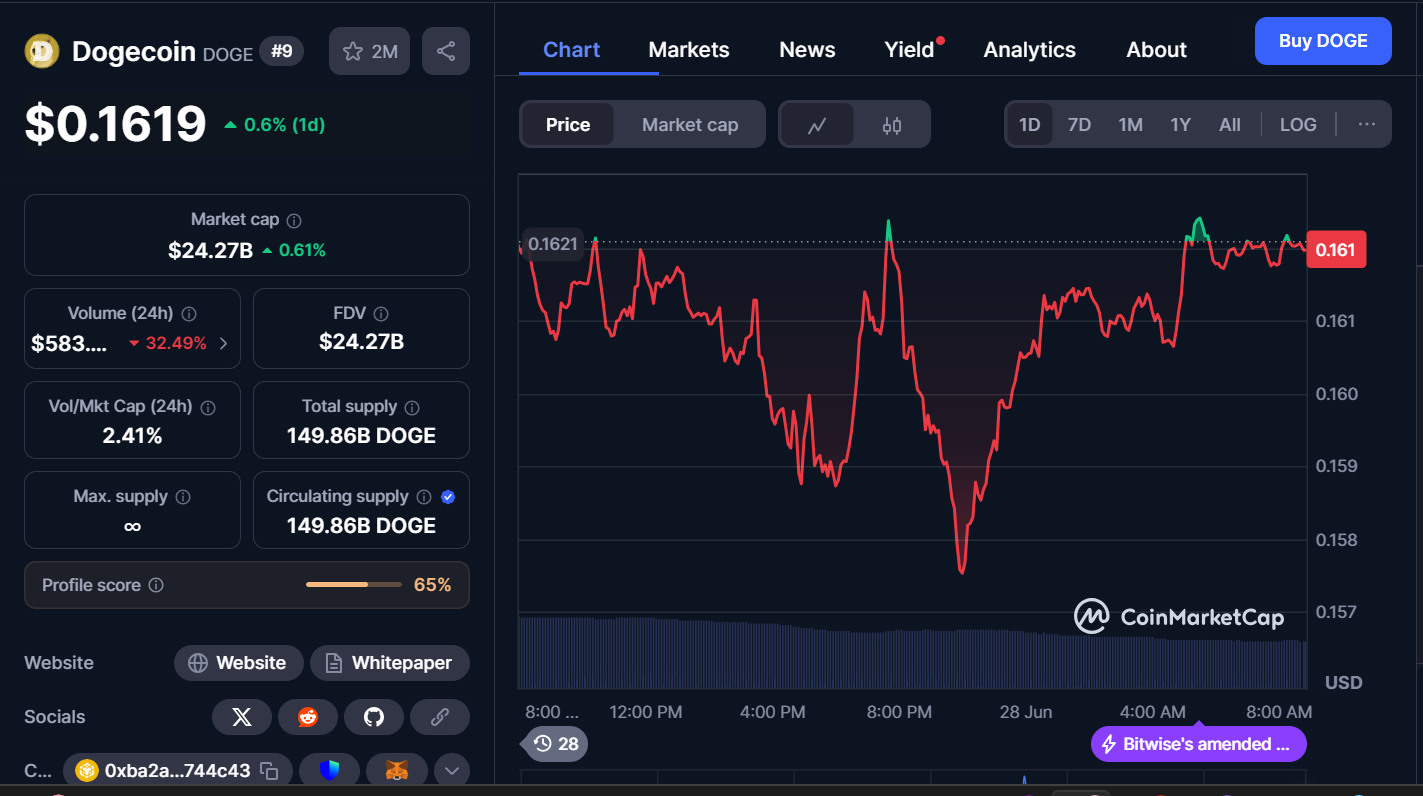This screenshot has height=796, width=1423.
Task: Open the News tab
Action: [x=807, y=50]
